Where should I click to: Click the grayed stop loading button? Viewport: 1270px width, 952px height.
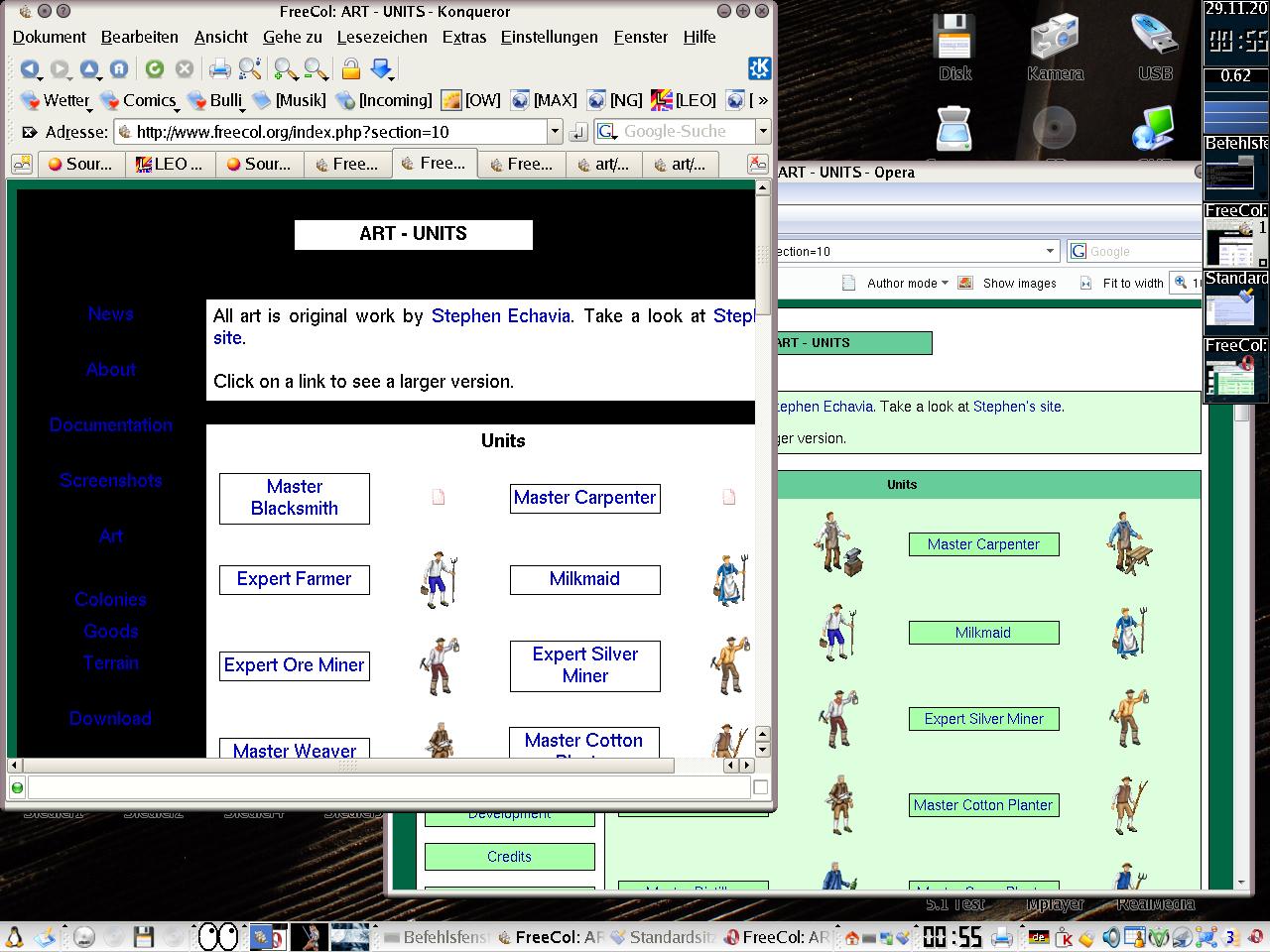[x=185, y=68]
